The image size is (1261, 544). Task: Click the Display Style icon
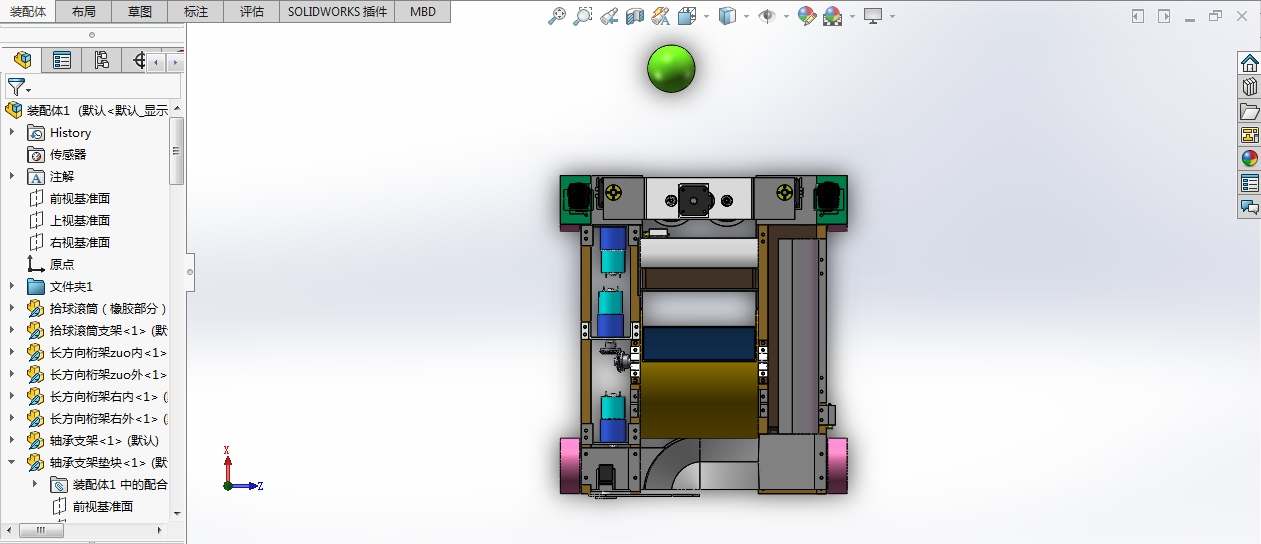727,16
